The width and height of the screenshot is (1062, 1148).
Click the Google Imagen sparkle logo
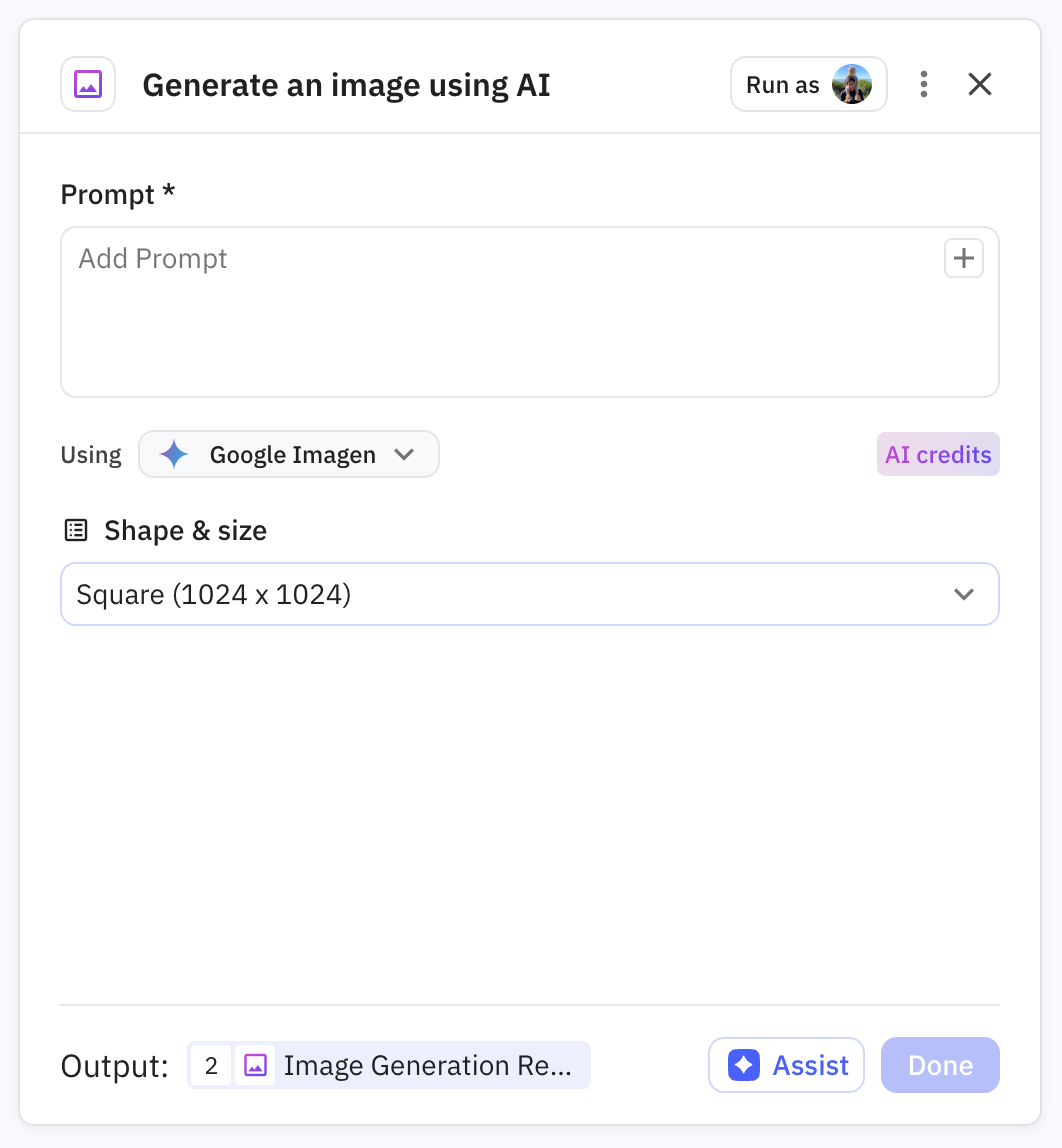pos(174,455)
